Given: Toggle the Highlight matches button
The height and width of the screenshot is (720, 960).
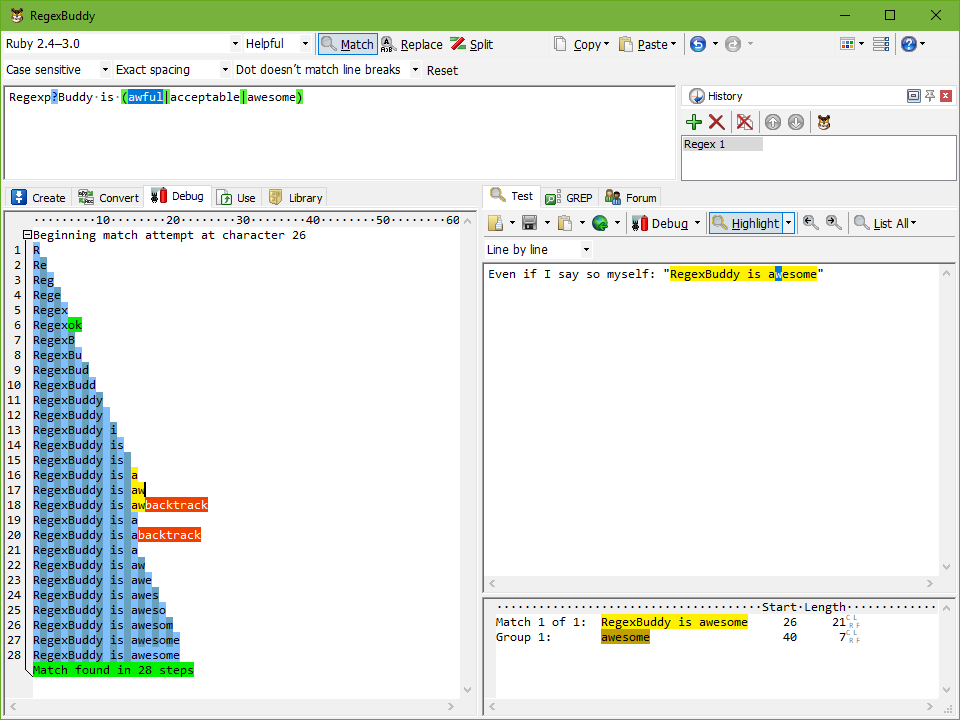Looking at the screenshot, I should click(745, 223).
